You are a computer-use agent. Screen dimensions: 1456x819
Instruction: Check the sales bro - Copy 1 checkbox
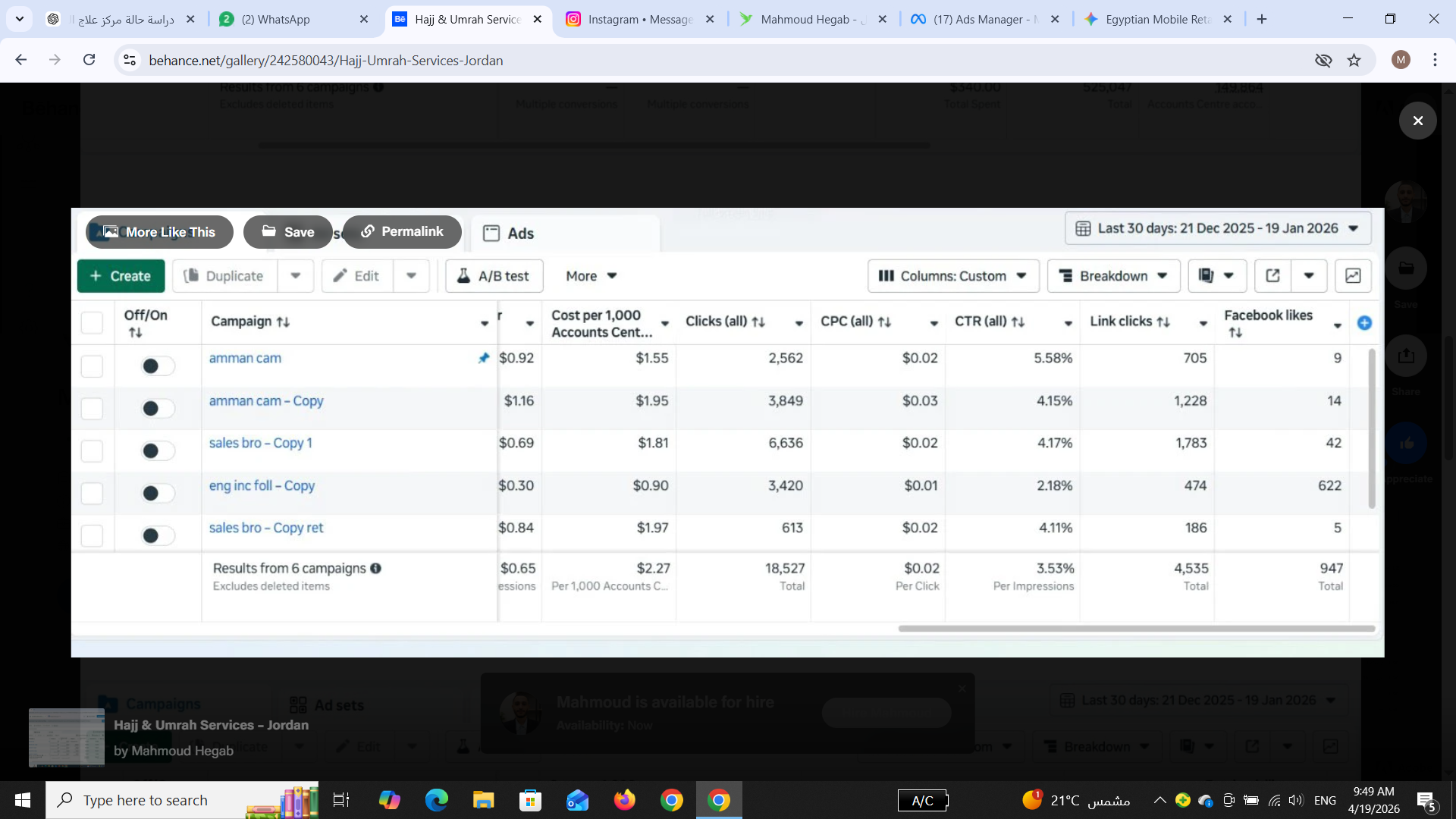pos(92,451)
